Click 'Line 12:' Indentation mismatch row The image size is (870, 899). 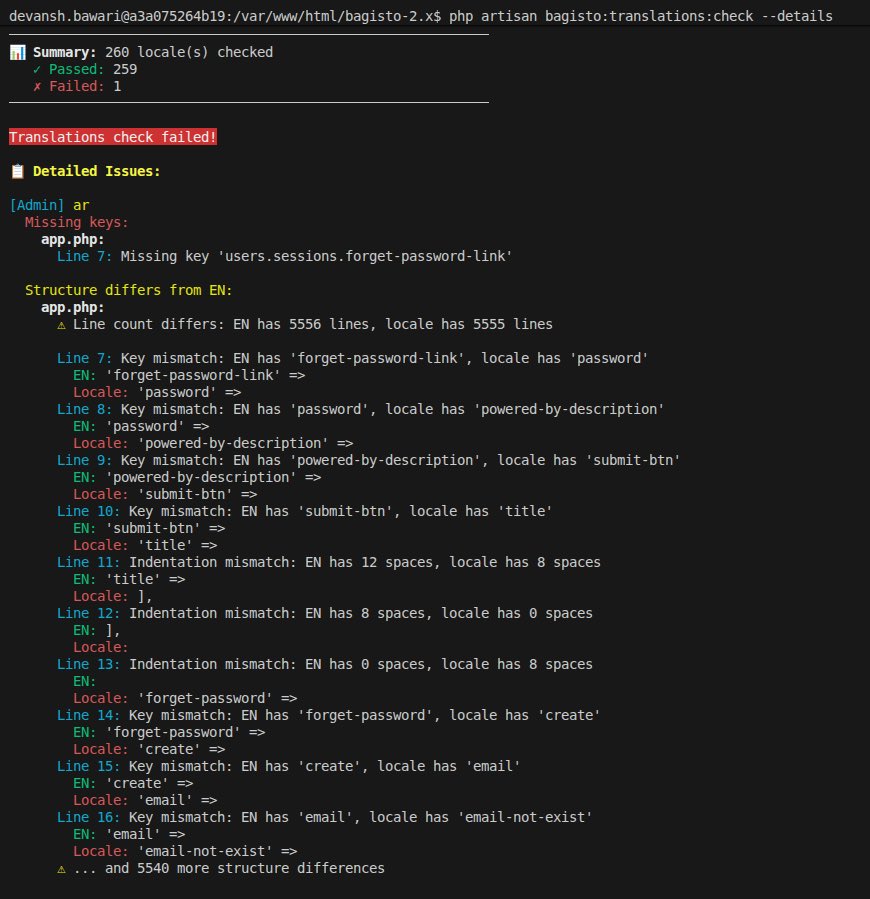(x=325, y=613)
